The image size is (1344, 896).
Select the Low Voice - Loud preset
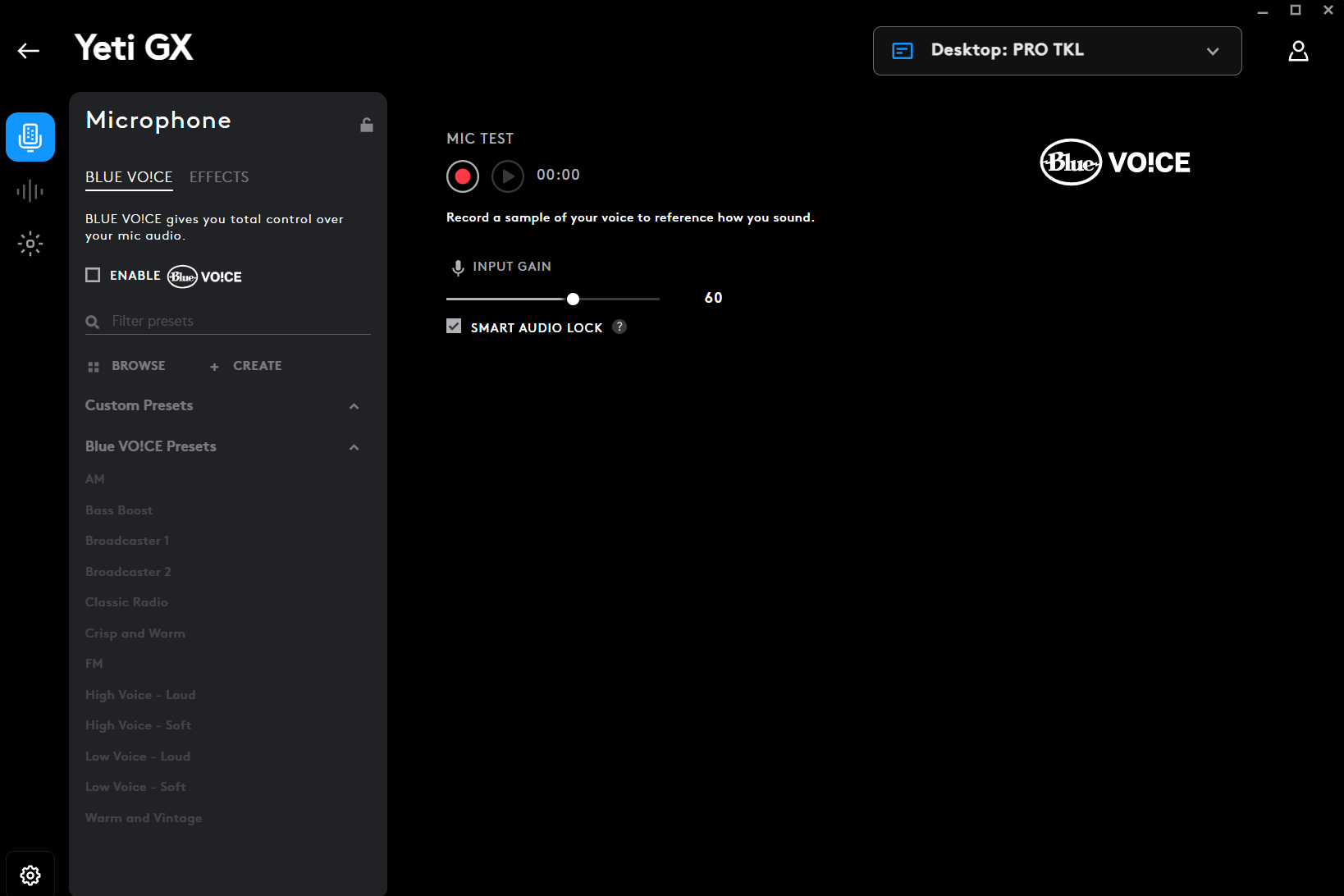tap(138, 757)
